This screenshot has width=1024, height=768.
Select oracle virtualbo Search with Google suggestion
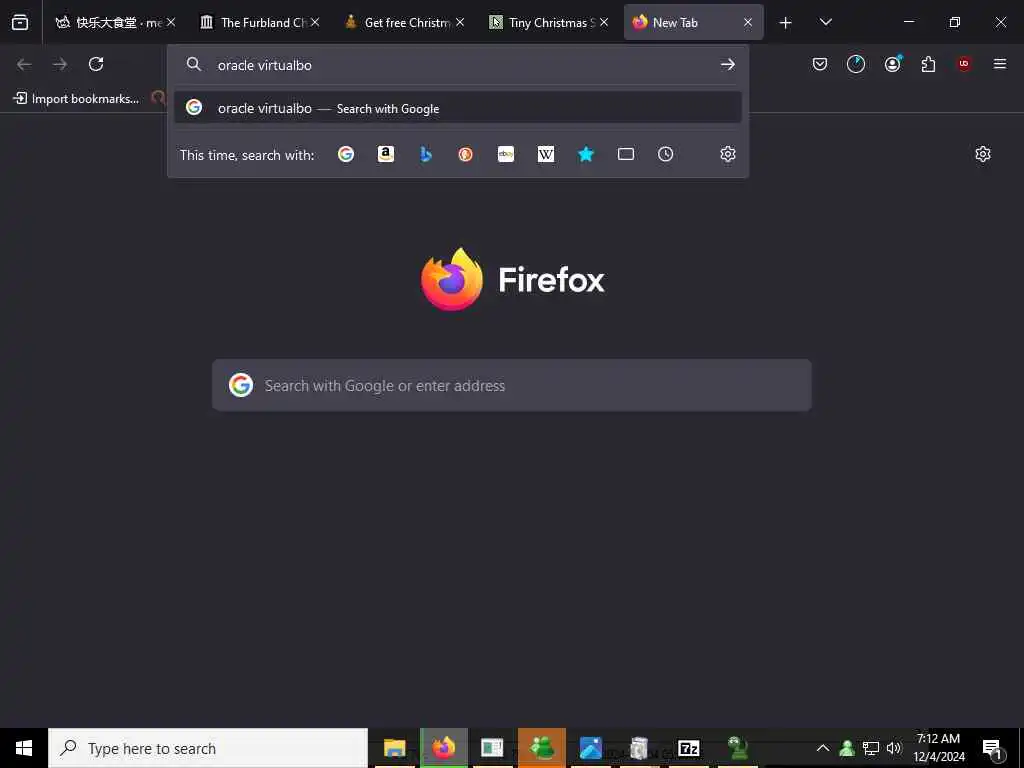click(458, 108)
